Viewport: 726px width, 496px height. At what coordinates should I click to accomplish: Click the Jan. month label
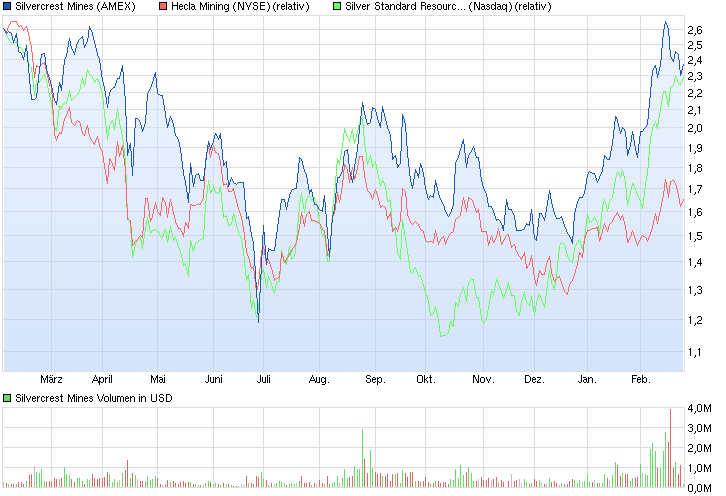587,380
